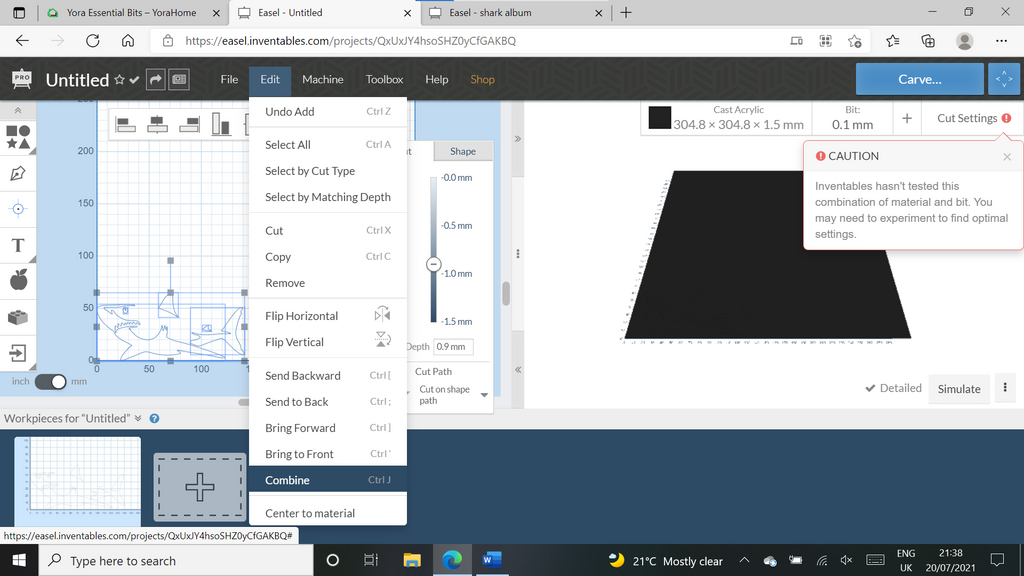Image resolution: width=1024 pixels, height=576 pixels.
Task: Click Copy in Edit menu
Action: coord(328,257)
